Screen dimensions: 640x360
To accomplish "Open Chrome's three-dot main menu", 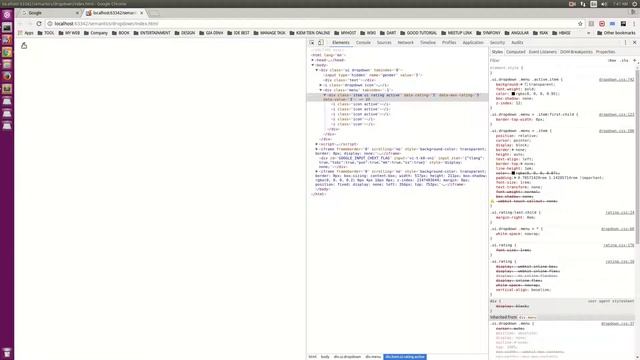I will pos(634,24).
